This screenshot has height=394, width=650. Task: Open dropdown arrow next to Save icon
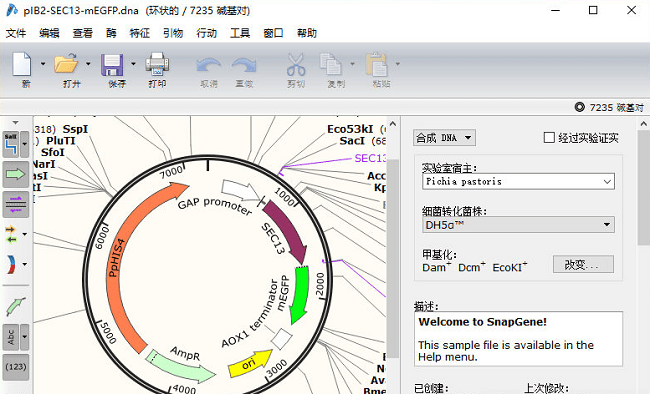tap(133, 64)
